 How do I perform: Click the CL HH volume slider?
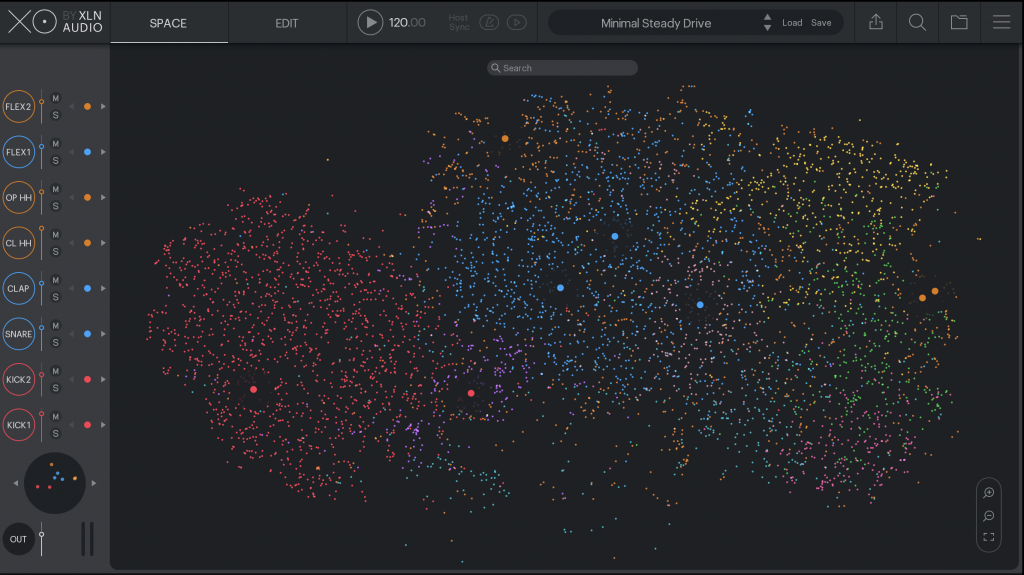[42, 243]
